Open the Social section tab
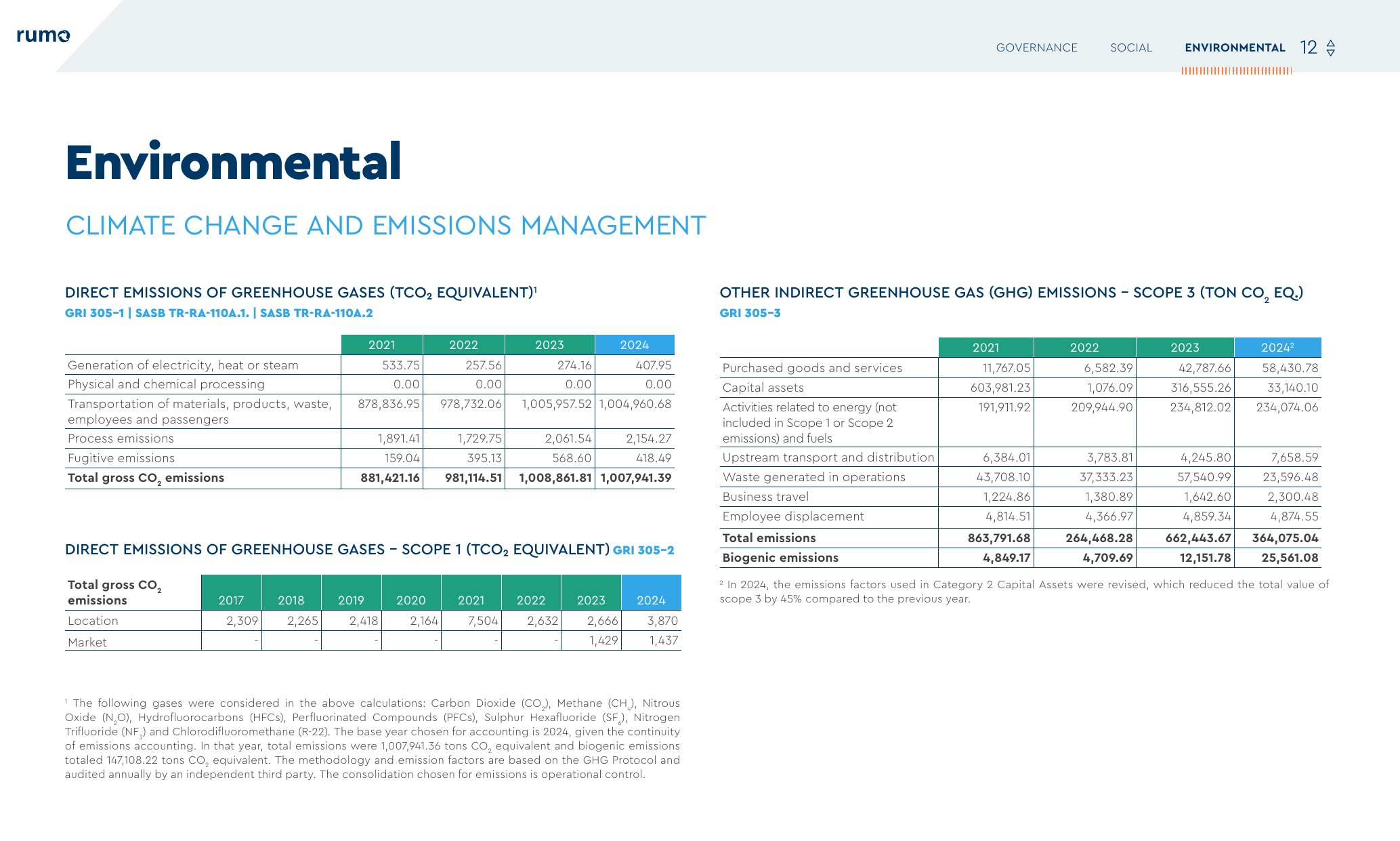The image size is (1400, 841). [1130, 47]
